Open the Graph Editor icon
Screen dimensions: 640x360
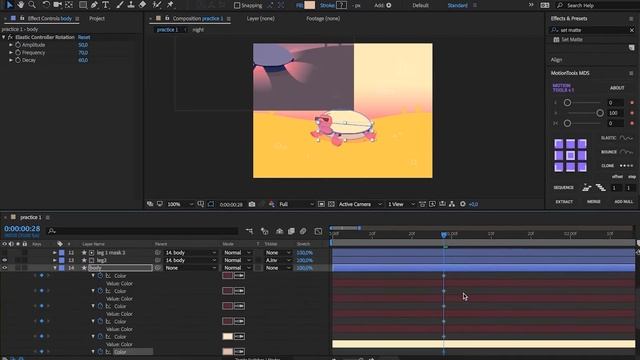tap(318, 231)
